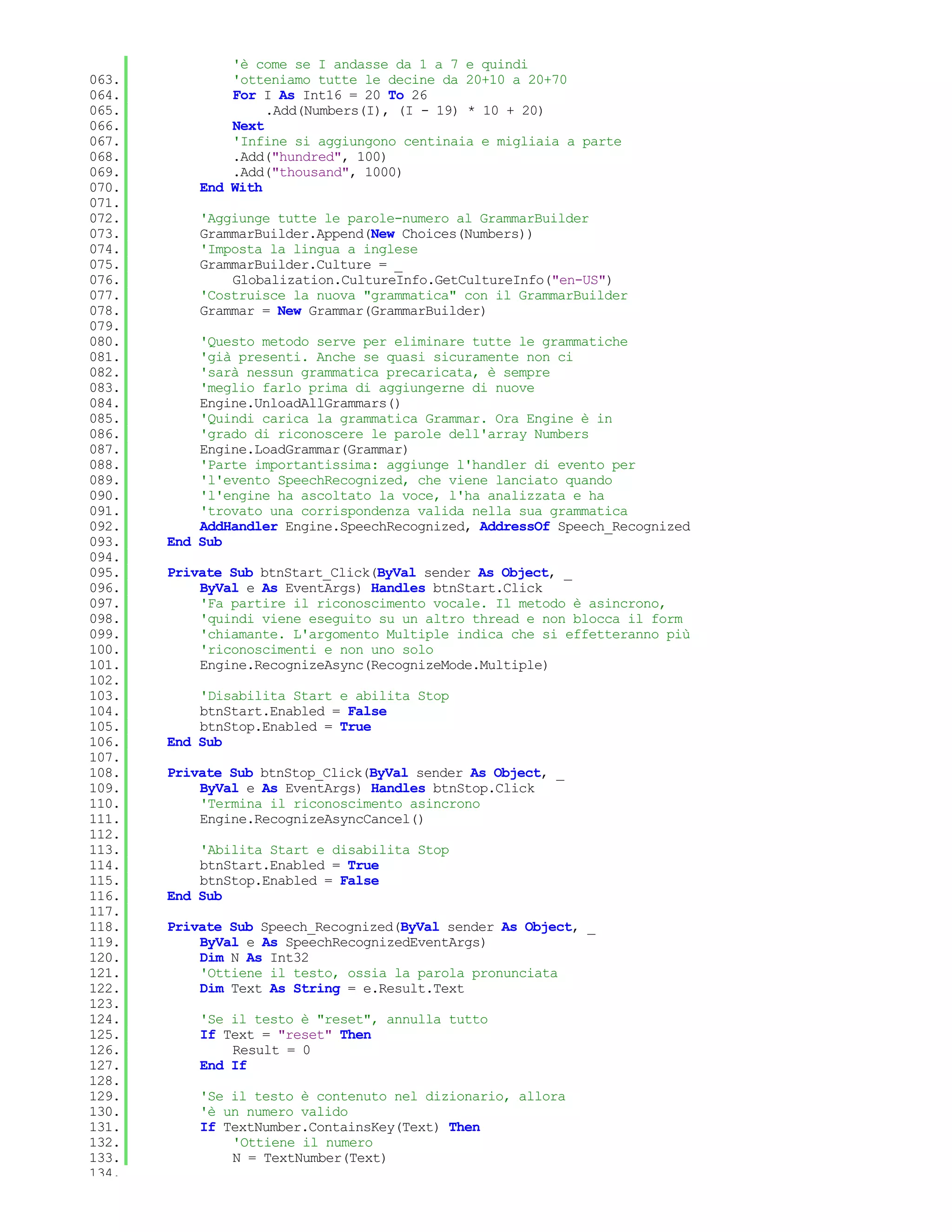Click the comment 'Infine si aggiungono centinaia e migliaia
This screenshot has height=1232, width=952.
(427, 142)
